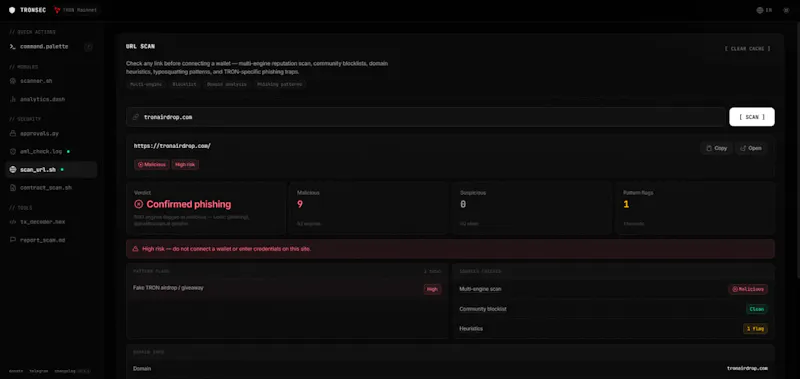Toggle the theme icon in top-right corner

click(786, 10)
